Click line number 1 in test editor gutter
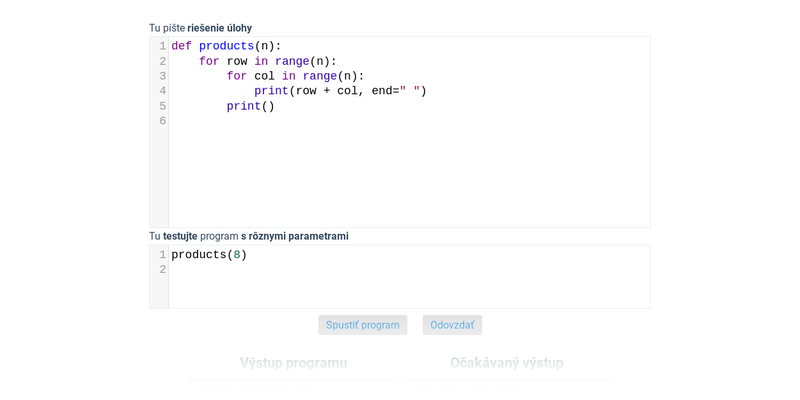Image resolution: width=800 pixels, height=400 pixels. pos(163,255)
